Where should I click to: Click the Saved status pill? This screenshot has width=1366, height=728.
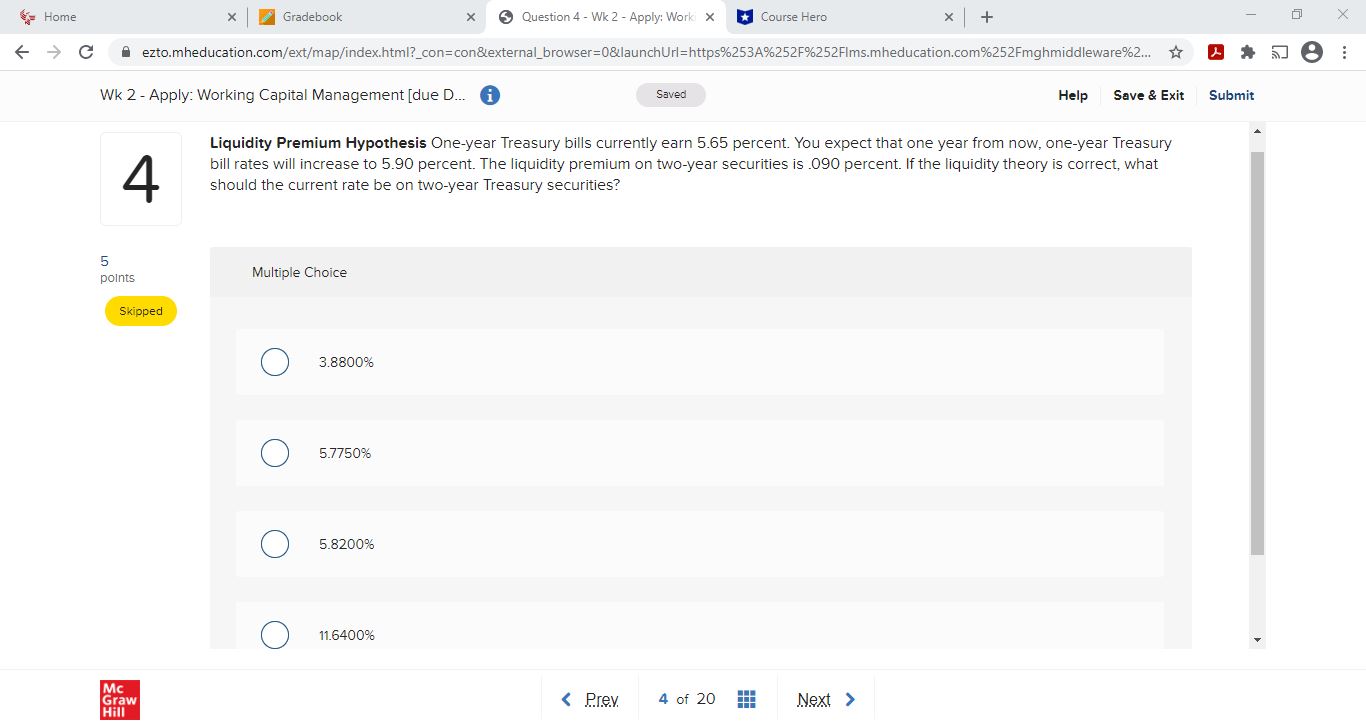click(x=671, y=95)
